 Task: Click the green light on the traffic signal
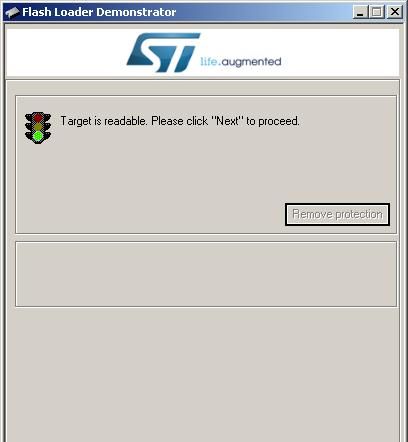38,136
